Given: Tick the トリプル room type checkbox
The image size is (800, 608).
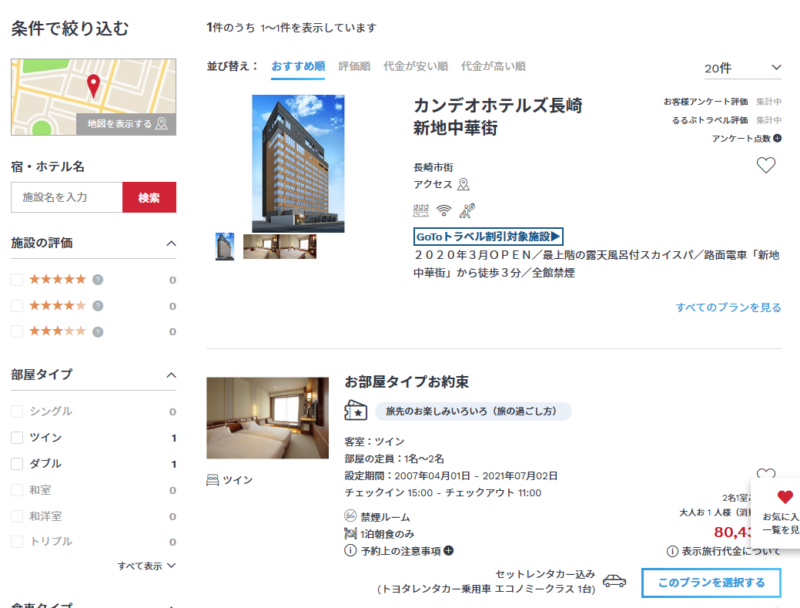Looking at the screenshot, I should click(x=17, y=542).
